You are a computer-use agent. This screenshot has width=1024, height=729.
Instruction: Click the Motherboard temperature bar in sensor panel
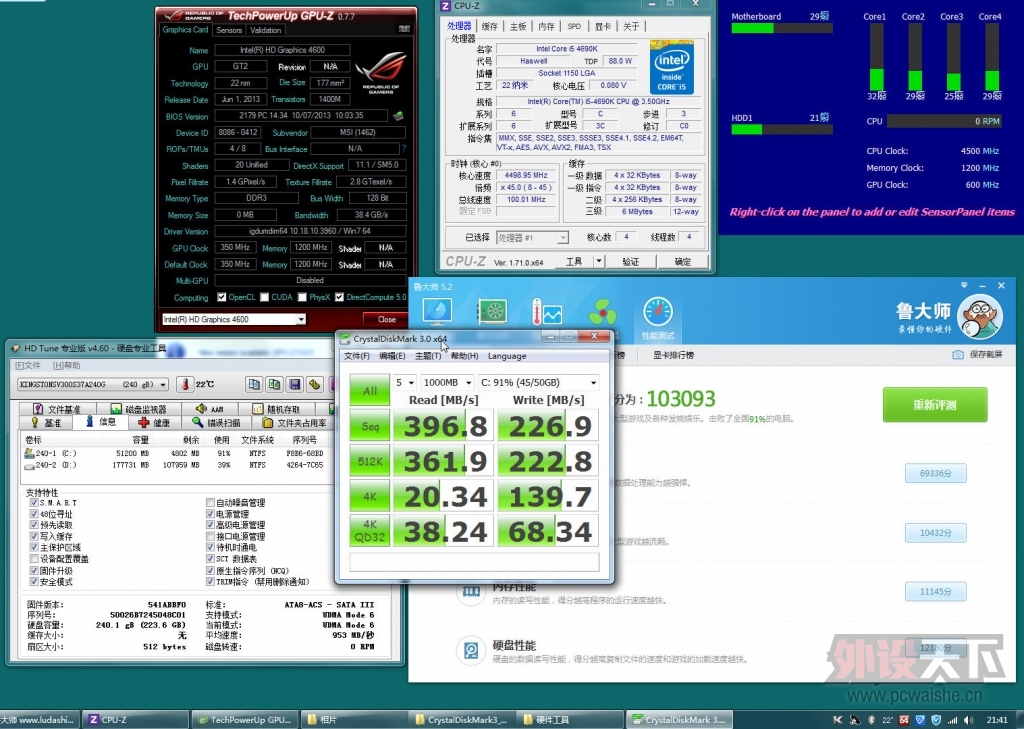pyautogui.click(x=782, y=28)
